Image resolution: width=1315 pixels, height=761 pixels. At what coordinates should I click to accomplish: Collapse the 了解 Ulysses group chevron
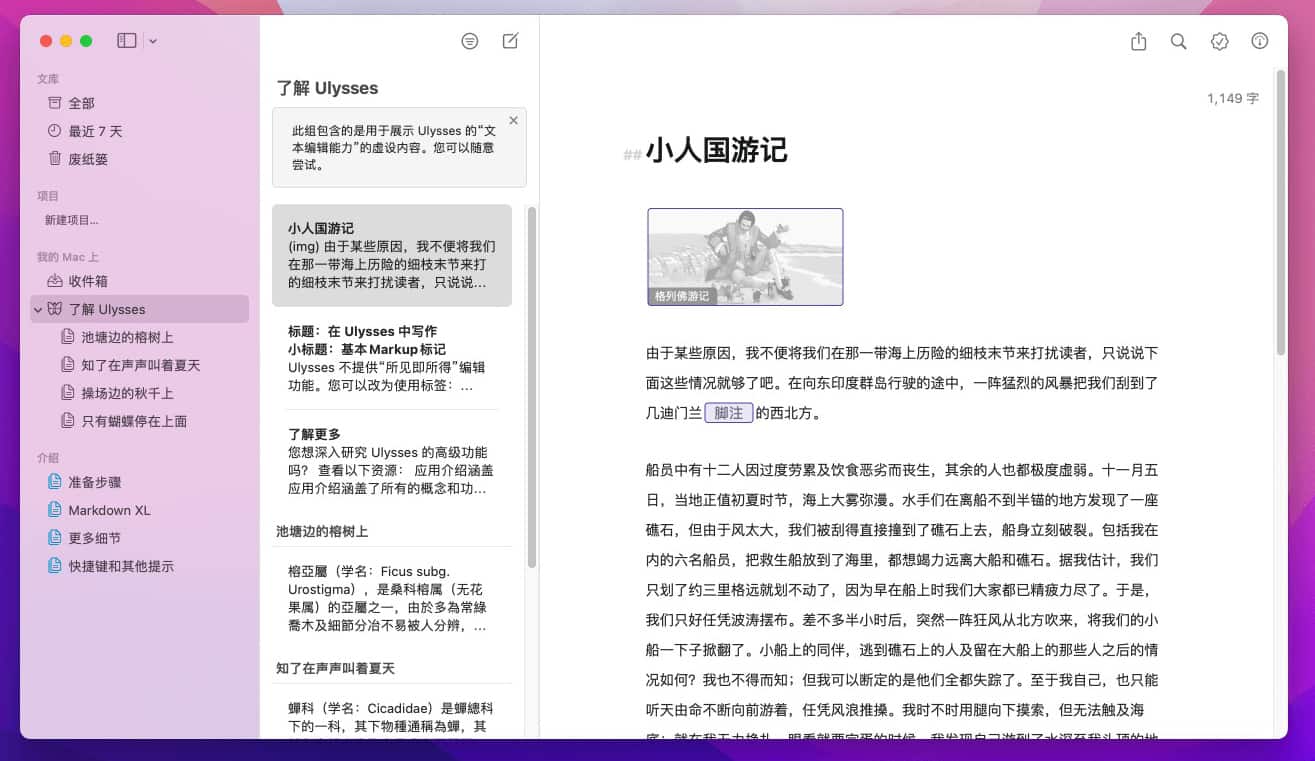click(x=38, y=310)
